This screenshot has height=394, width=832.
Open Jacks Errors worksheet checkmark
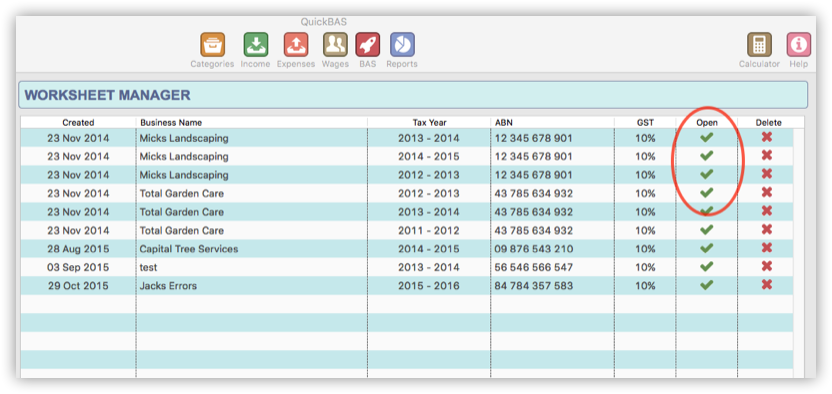pyautogui.click(x=706, y=285)
